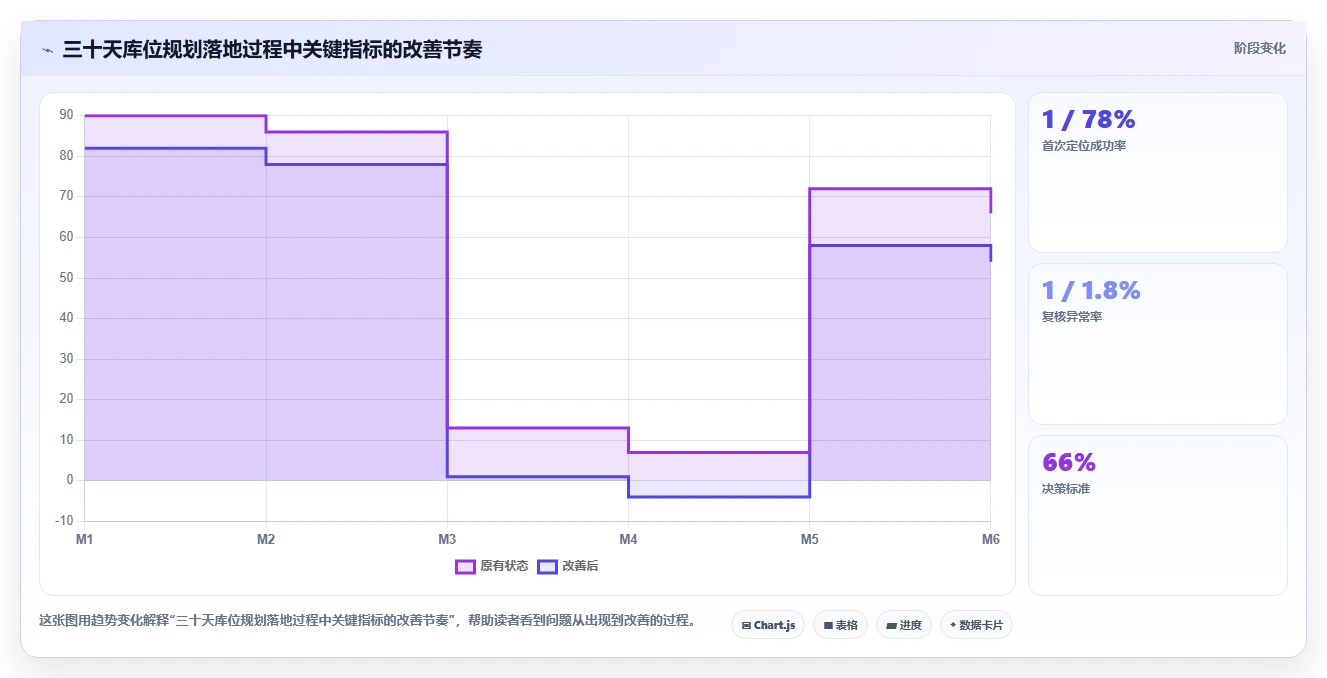Image resolution: width=1327 pixels, height=678 pixels.
Task: Click the icon inside the 表格 tag
Action: [828, 626]
